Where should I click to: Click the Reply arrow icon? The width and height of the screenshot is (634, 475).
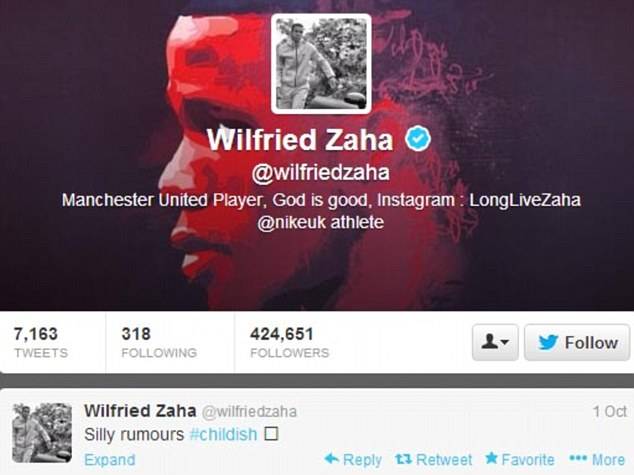coord(332,458)
